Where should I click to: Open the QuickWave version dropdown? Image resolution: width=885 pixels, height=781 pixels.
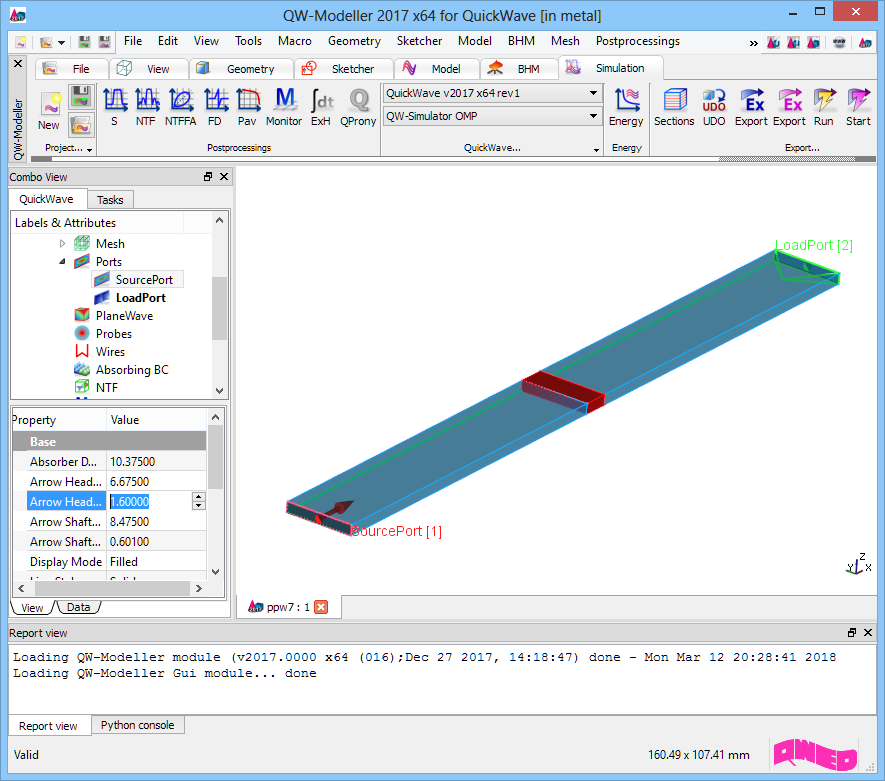[x=593, y=93]
